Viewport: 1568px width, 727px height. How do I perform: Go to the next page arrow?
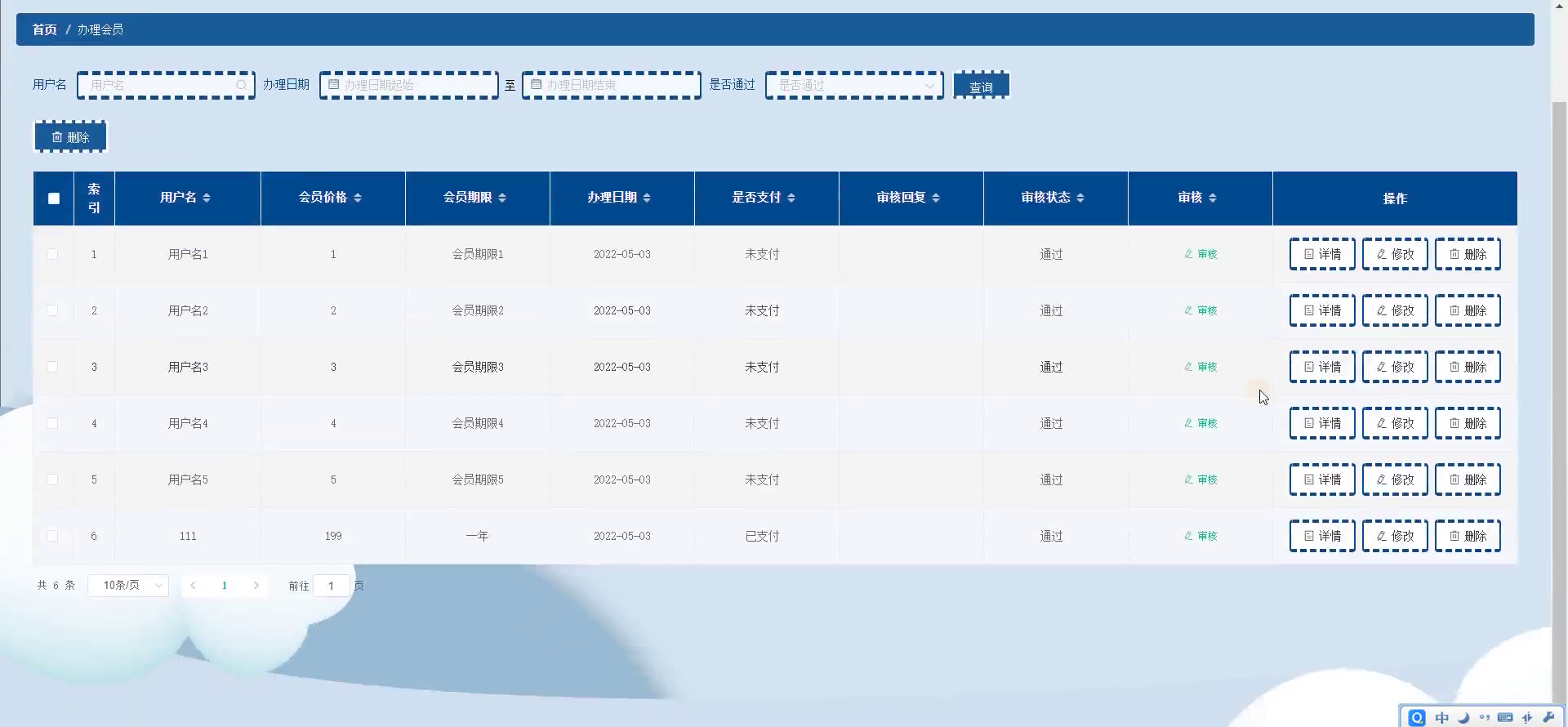click(256, 586)
